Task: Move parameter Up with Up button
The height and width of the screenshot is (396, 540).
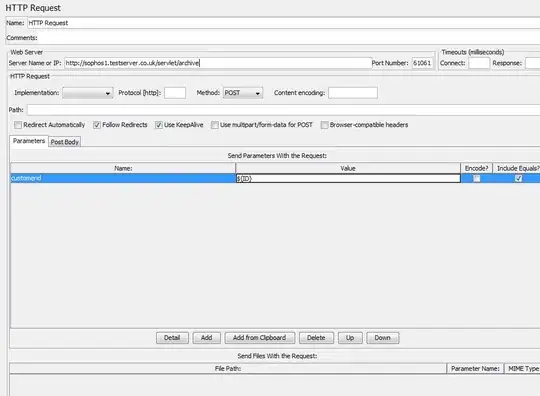Action: click(x=350, y=338)
